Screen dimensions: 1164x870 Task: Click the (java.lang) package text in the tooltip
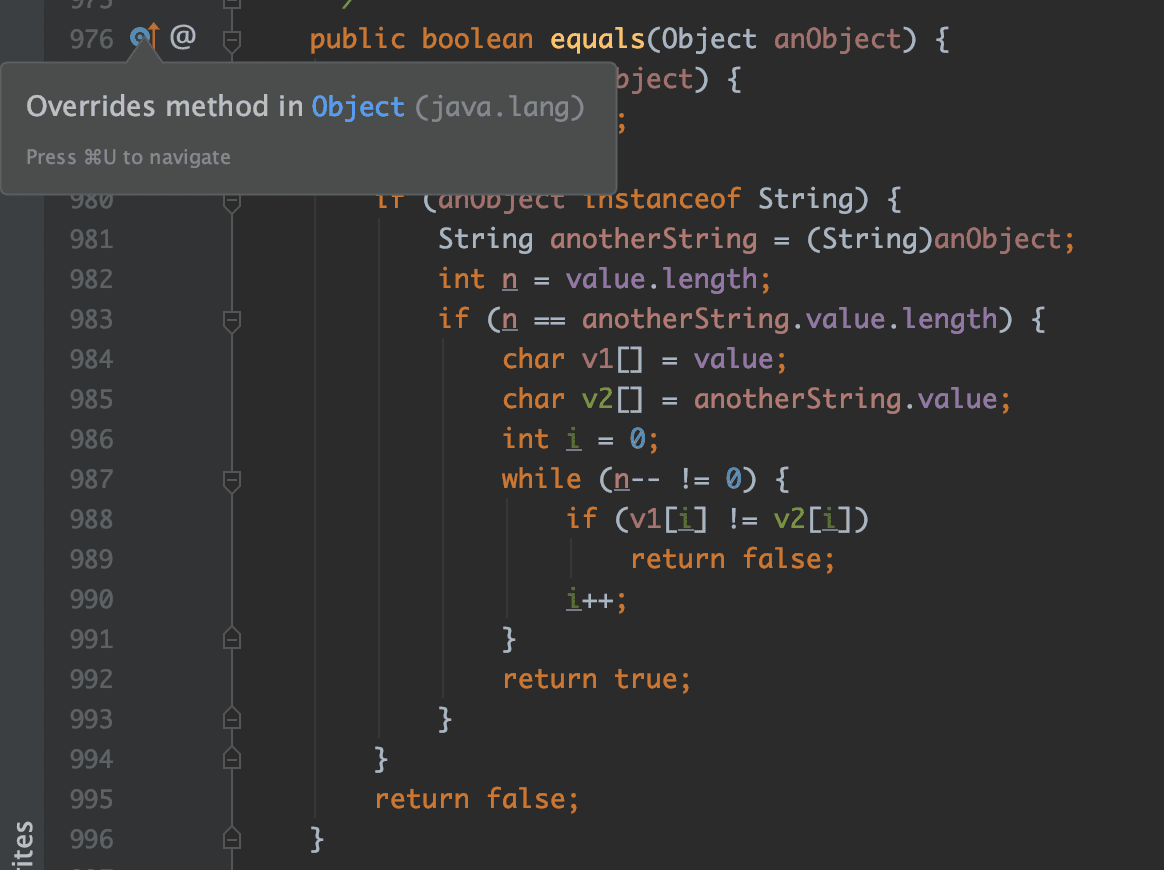500,107
